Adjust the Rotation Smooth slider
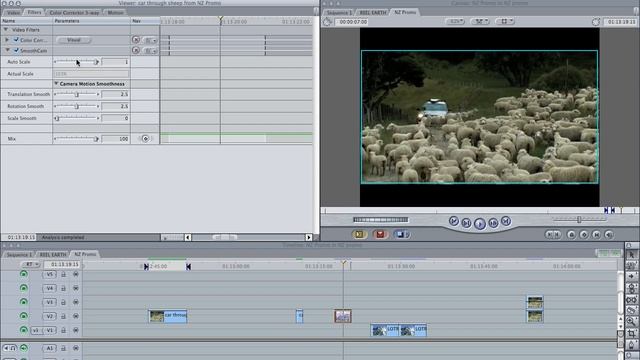This screenshot has height=360, width=640. (76, 106)
